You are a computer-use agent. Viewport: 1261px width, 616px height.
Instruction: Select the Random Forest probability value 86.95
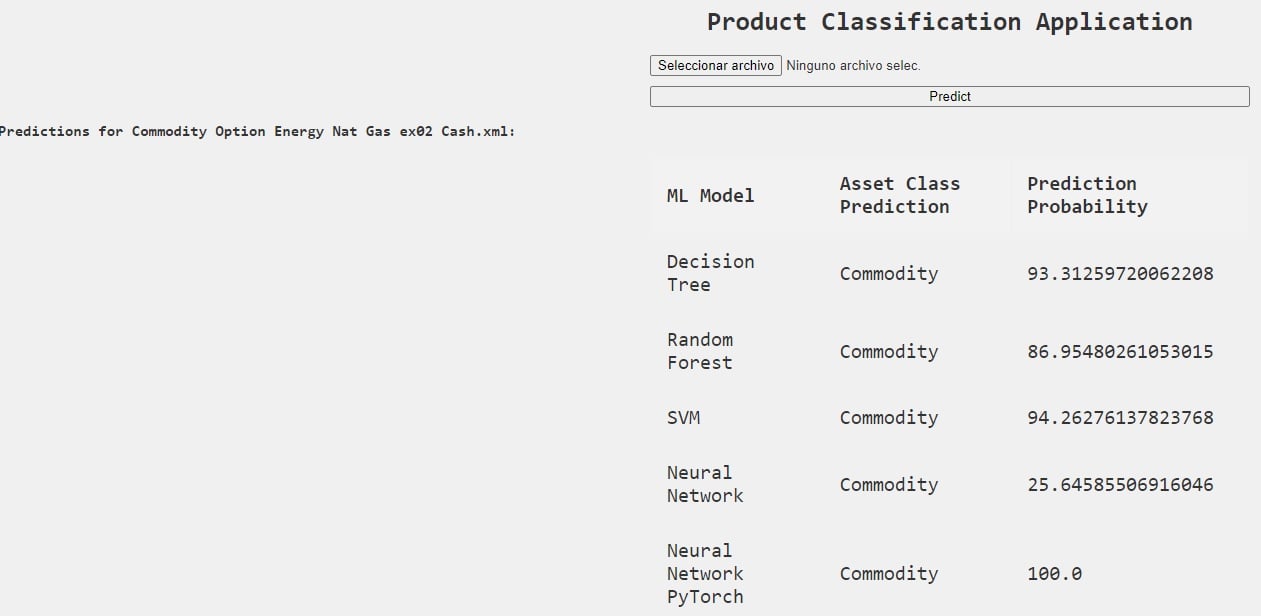(1120, 351)
